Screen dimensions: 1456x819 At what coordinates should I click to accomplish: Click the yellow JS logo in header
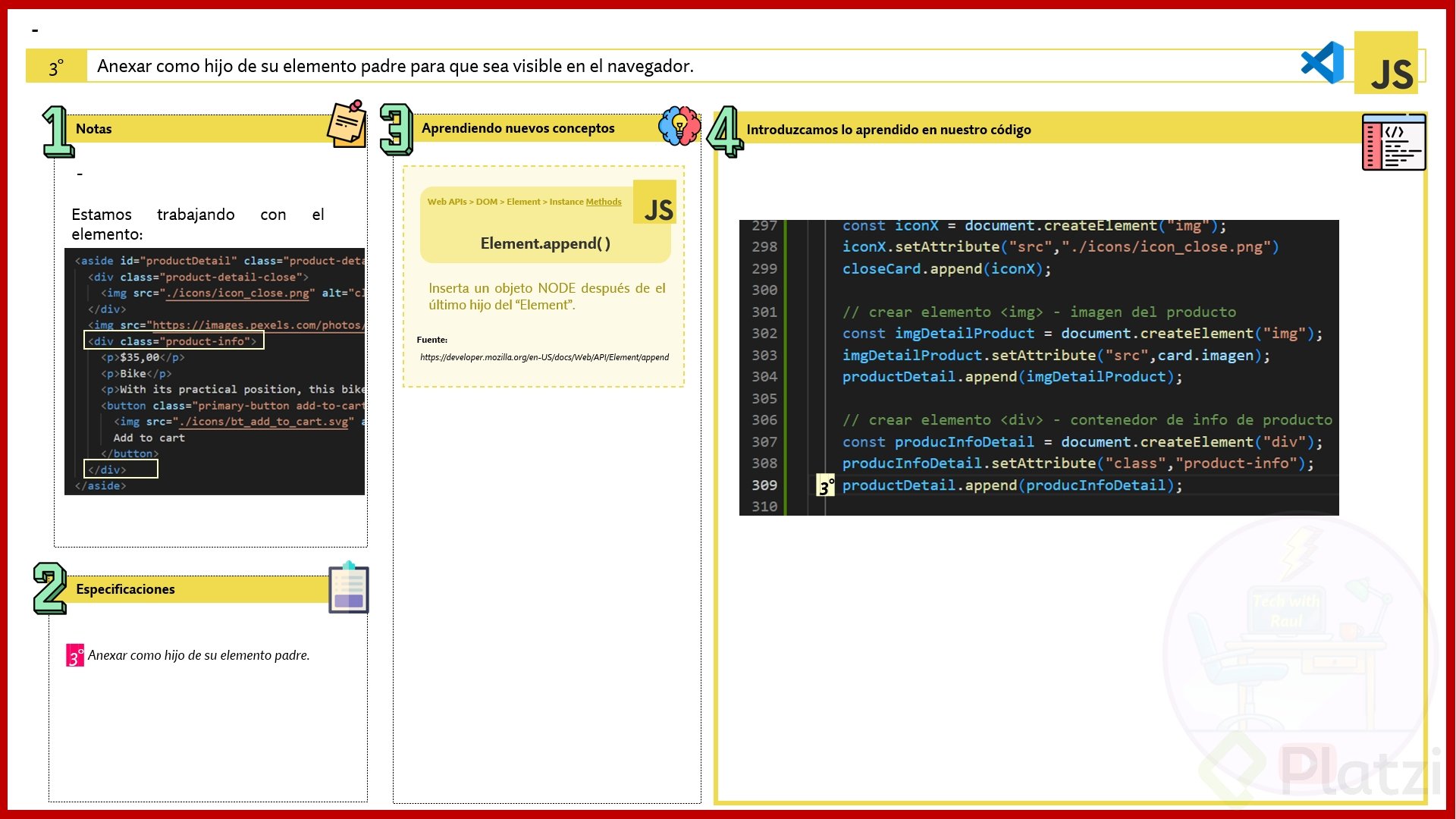point(1386,64)
